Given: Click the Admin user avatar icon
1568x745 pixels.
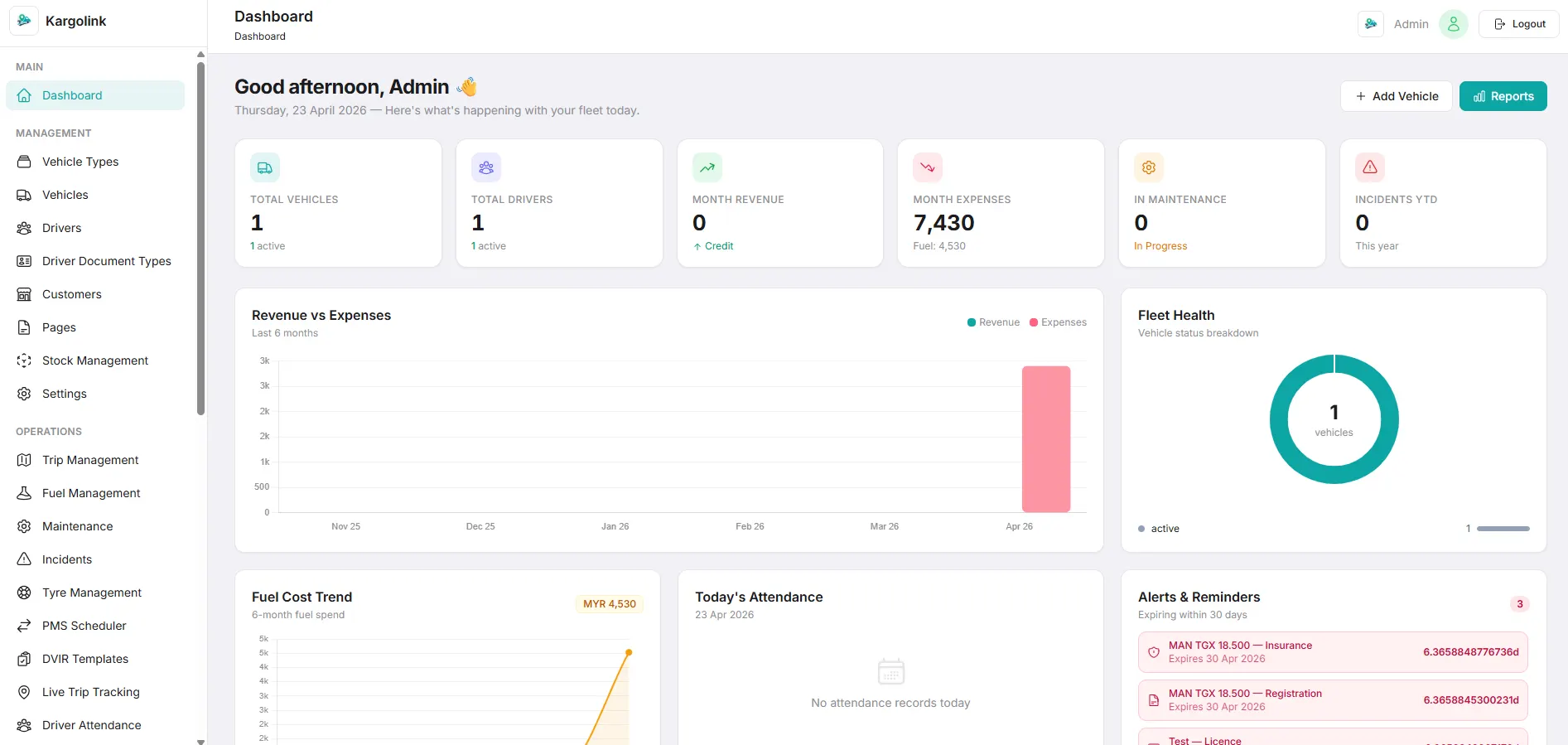Looking at the screenshot, I should [x=1453, y=24].
